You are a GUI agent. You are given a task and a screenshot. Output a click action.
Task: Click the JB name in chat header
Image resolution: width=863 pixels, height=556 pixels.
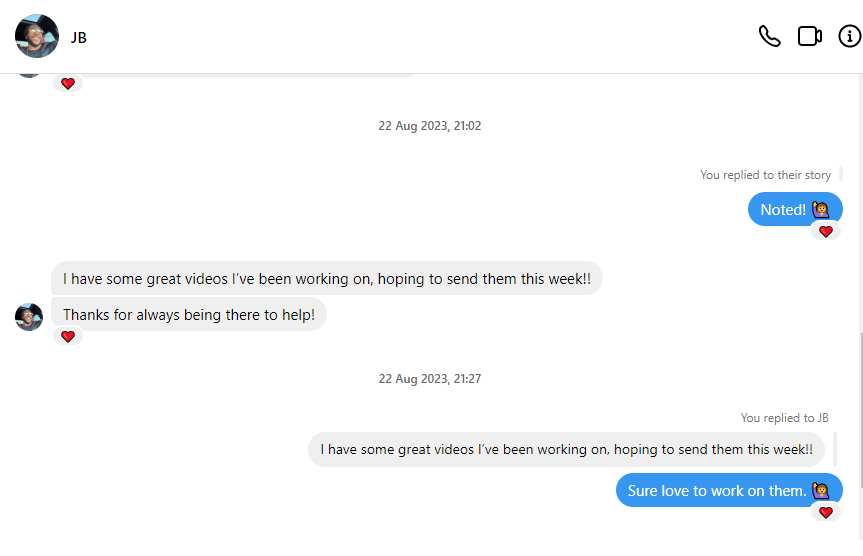click(x=79, y=38)
